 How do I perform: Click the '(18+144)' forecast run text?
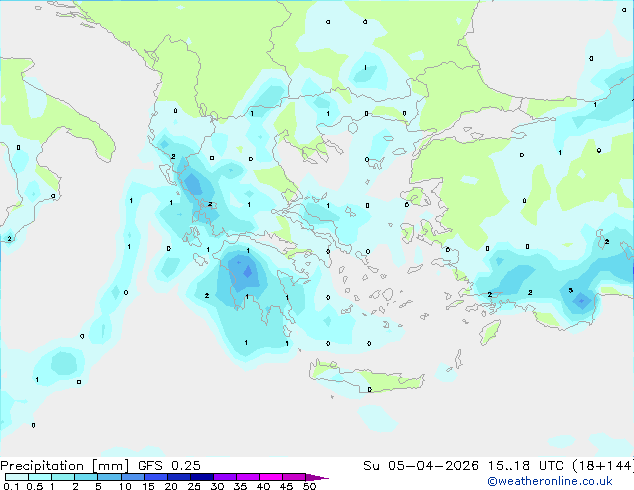(603, 466)
